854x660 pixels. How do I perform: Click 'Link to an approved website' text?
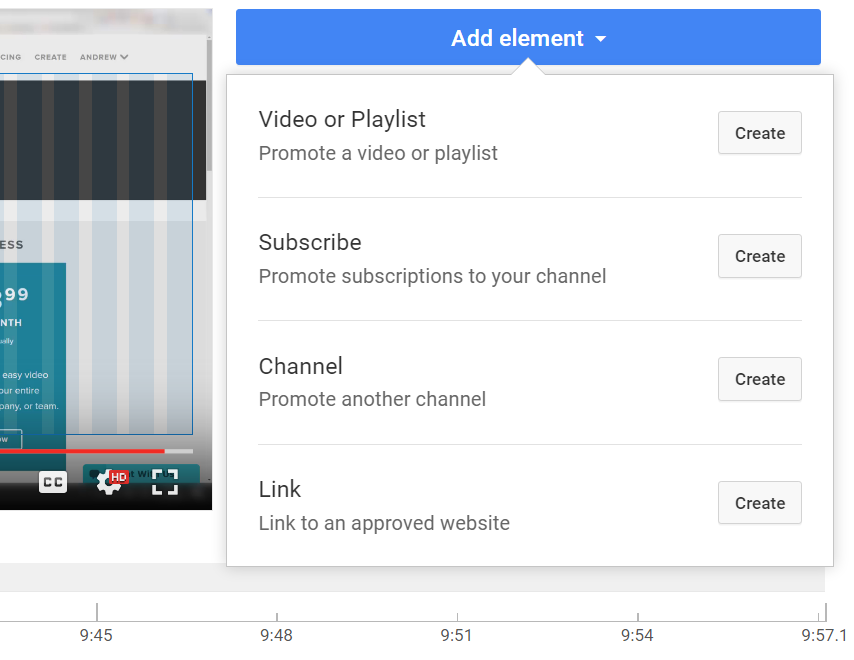tap(384, 523)
